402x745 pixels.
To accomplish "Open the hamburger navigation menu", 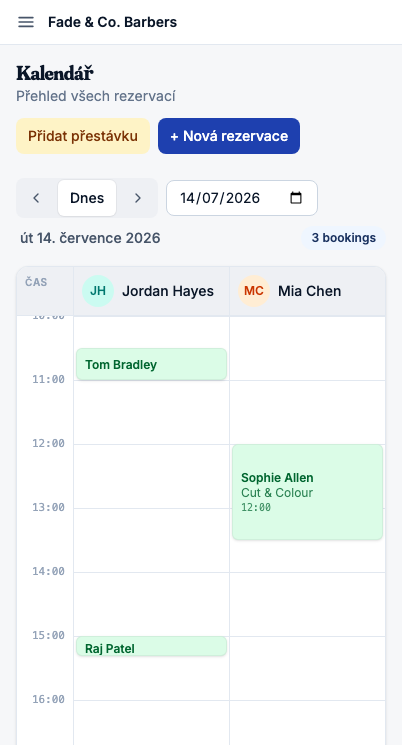I will pyautogui.click(x=26, y=22).
